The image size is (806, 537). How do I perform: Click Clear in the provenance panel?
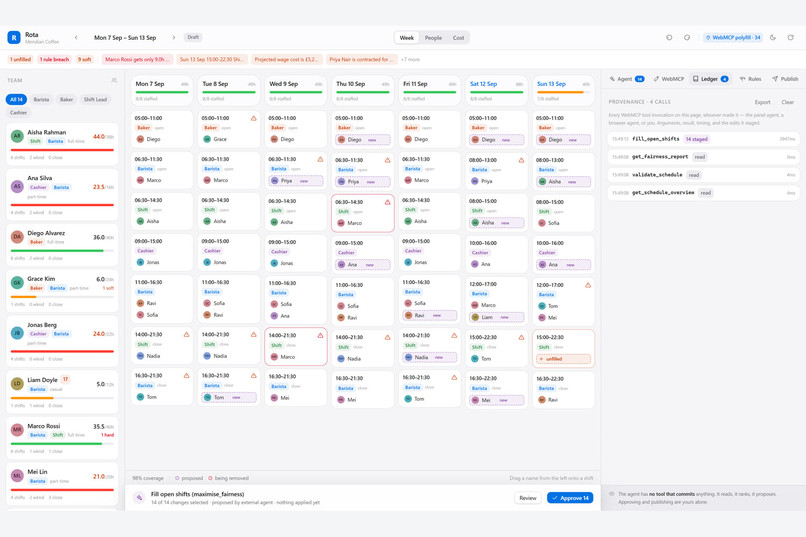(x=787, y=102)
